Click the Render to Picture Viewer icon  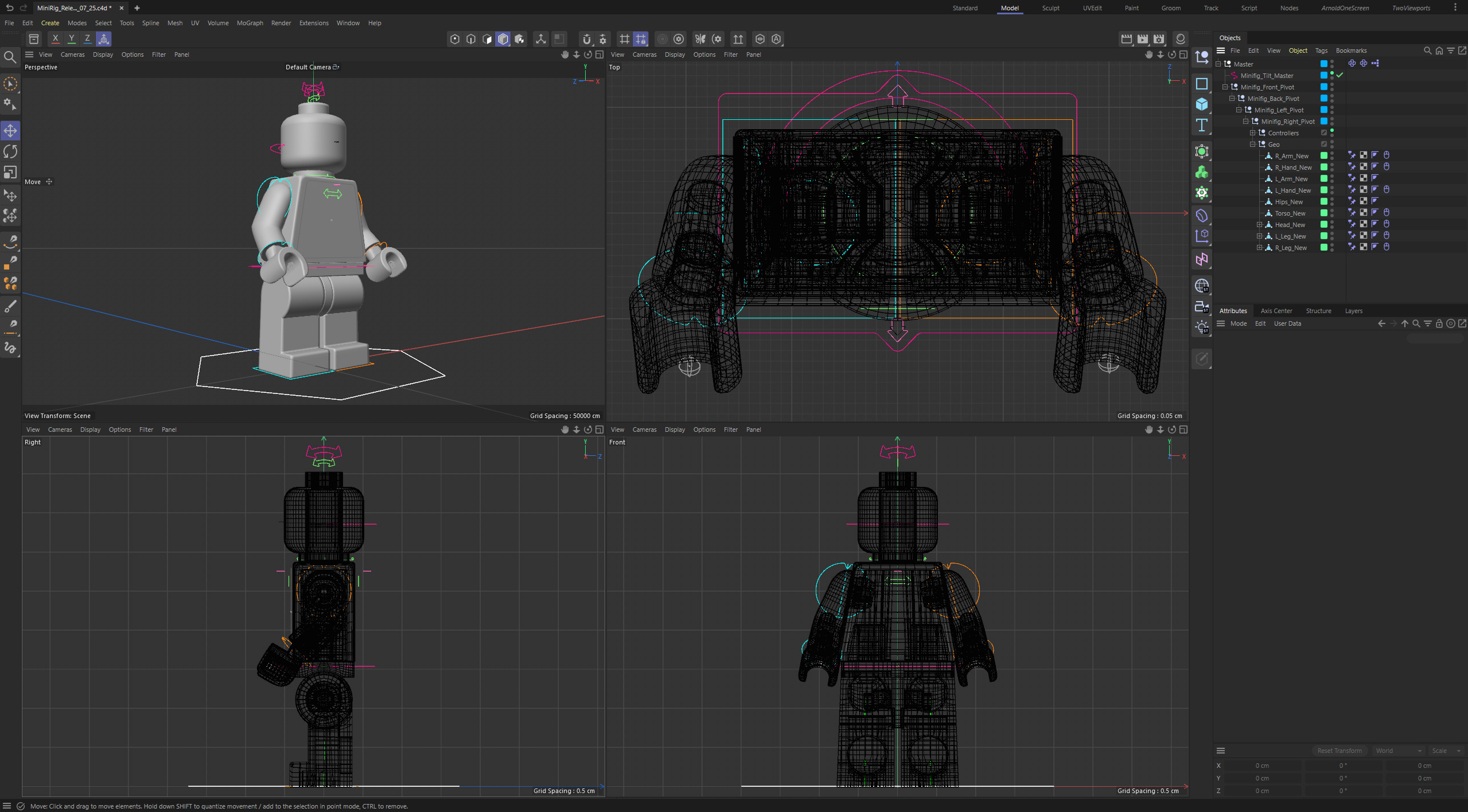[1143, 39]
